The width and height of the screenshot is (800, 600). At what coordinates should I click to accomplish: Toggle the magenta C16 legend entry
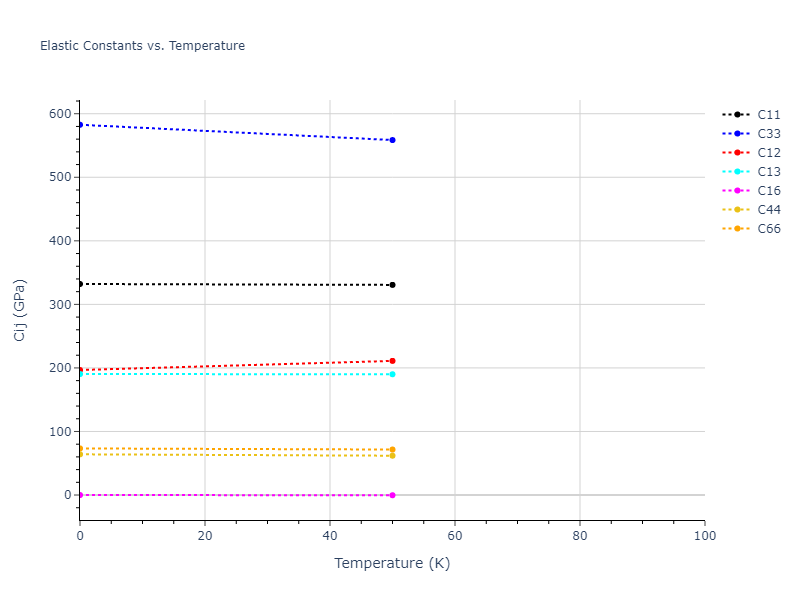tap(768, 191)
